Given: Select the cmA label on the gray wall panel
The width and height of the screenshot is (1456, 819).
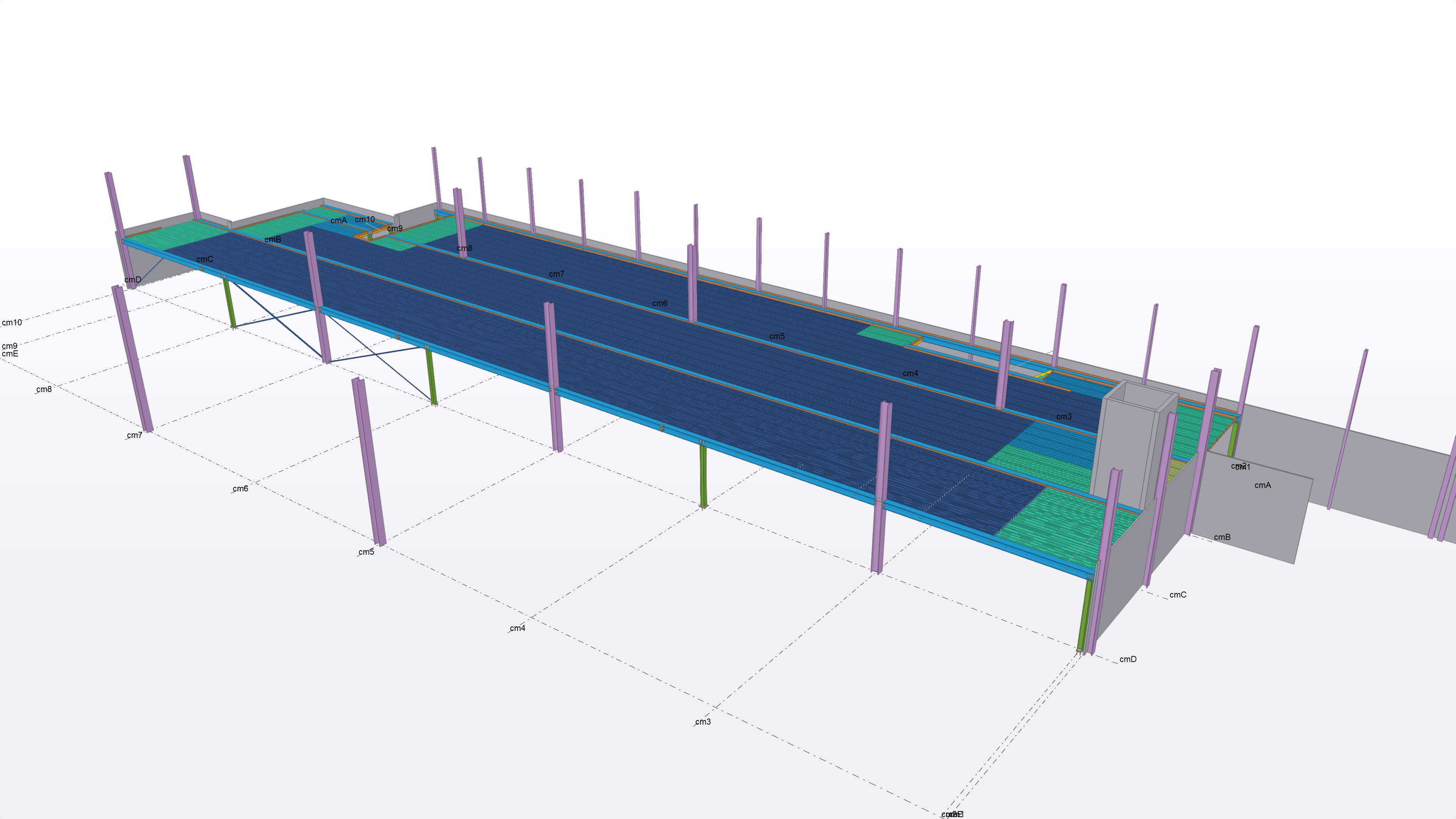Looking at the screenshot, I should pyautogui.click(x=1262, y=485).
